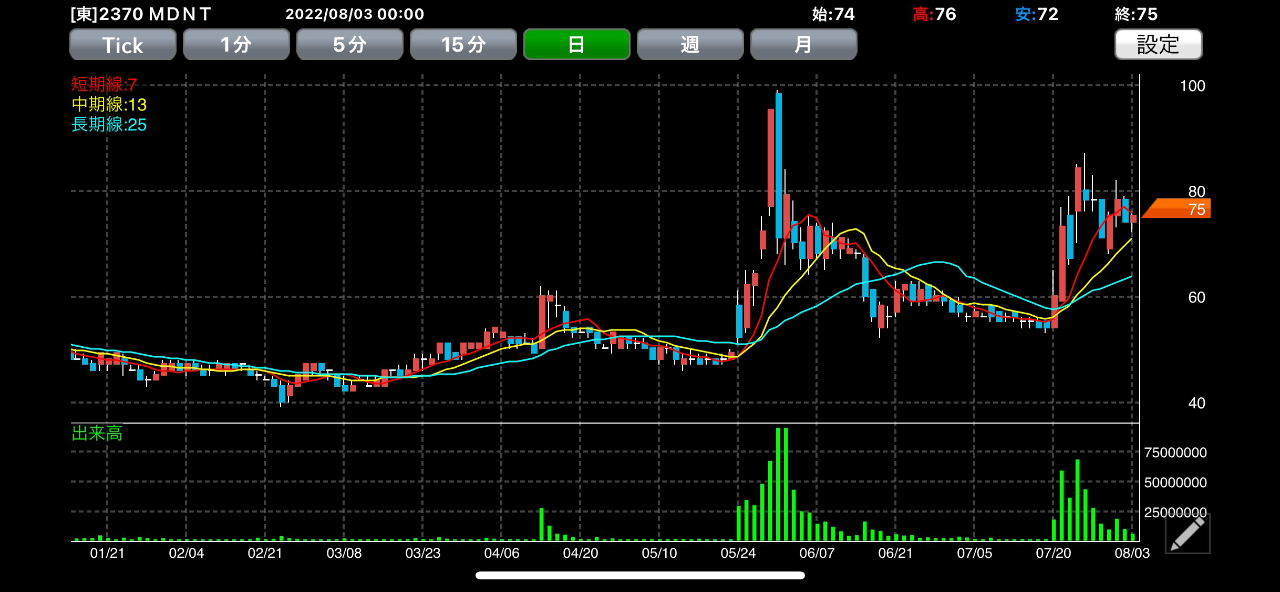This screenshot has width=1280, height=592.
Task: Click the 25000000 volume axis label
Action: (x=1175, y=512)
